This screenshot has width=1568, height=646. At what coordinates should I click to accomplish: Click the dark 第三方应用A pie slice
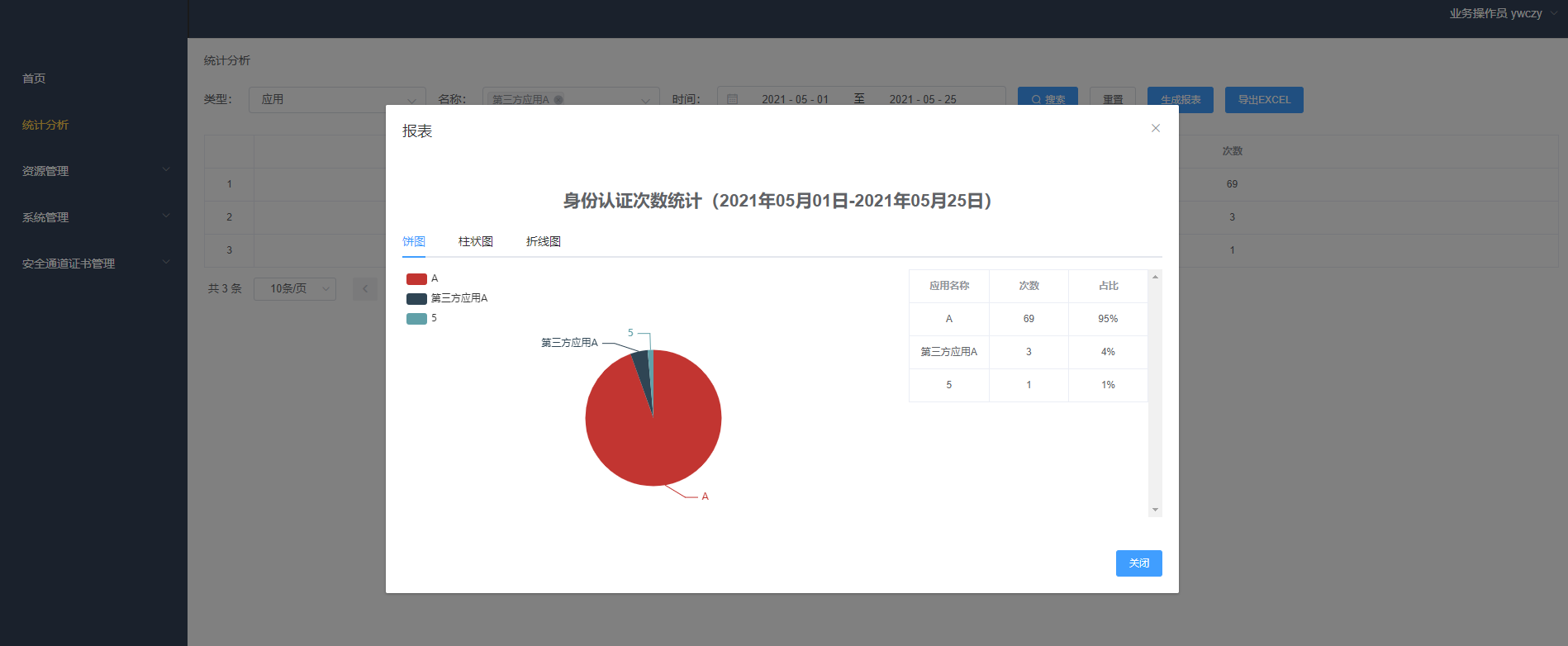pyautogui.click(x=642, y=365)
